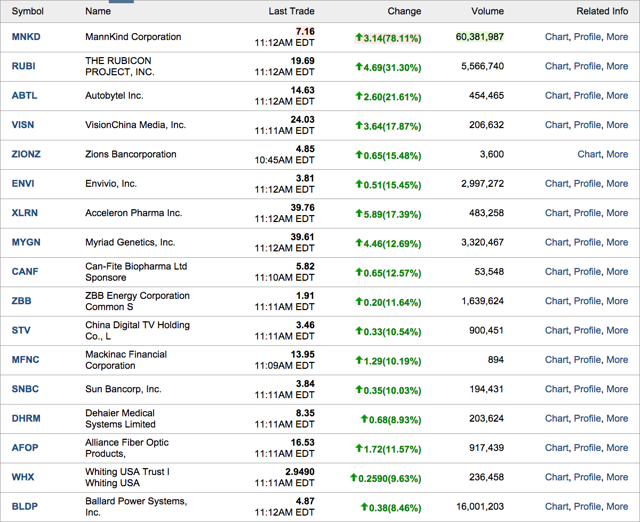Select the Sun Bancorp, Inc. name
The height and width of the screenshot is (522, 640).
pos(123,389)
